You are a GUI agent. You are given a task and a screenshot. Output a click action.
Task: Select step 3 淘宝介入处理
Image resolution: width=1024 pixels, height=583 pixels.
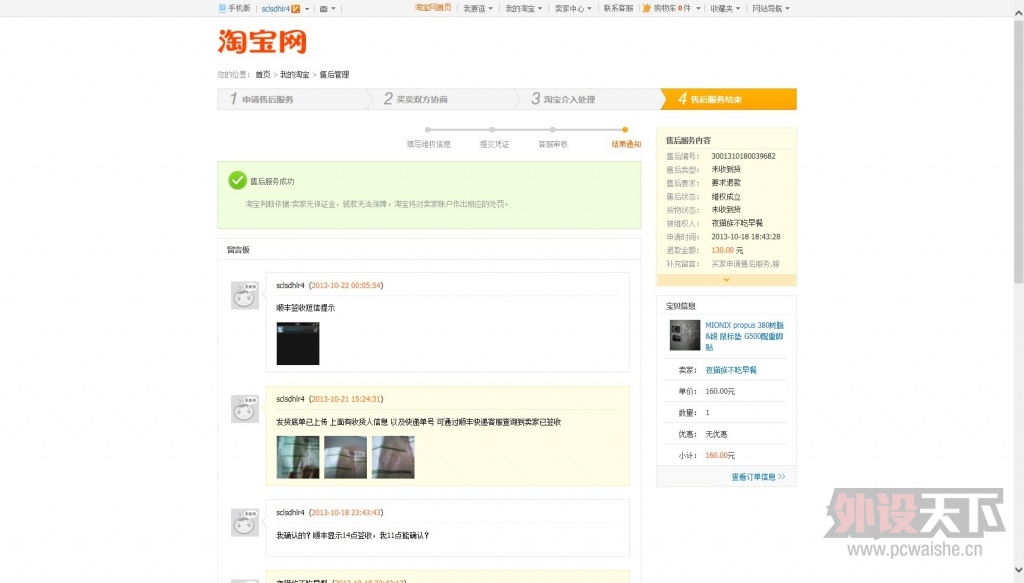[x=589, y=99]
